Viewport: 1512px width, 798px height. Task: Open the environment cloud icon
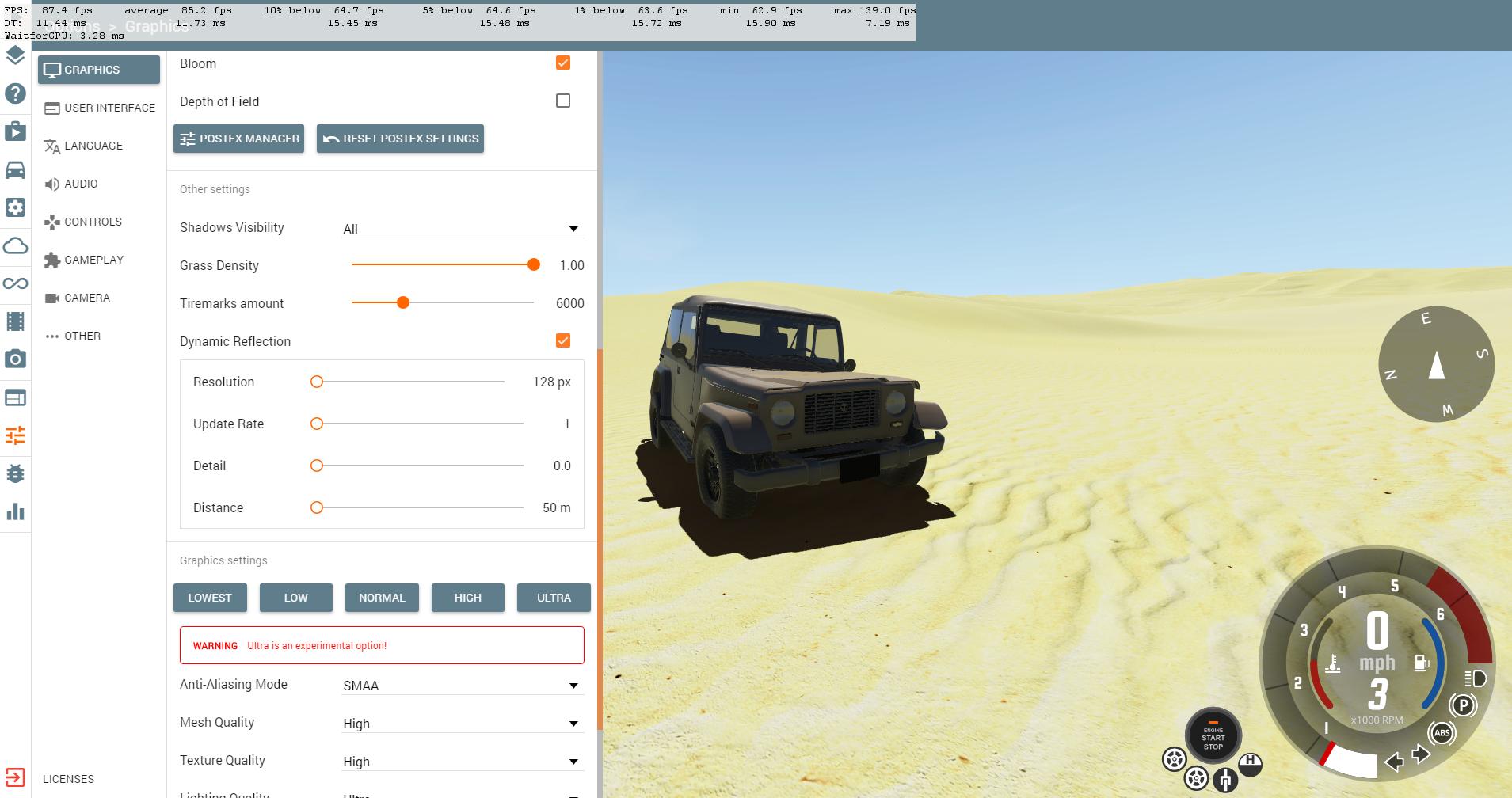coord(15,245)
